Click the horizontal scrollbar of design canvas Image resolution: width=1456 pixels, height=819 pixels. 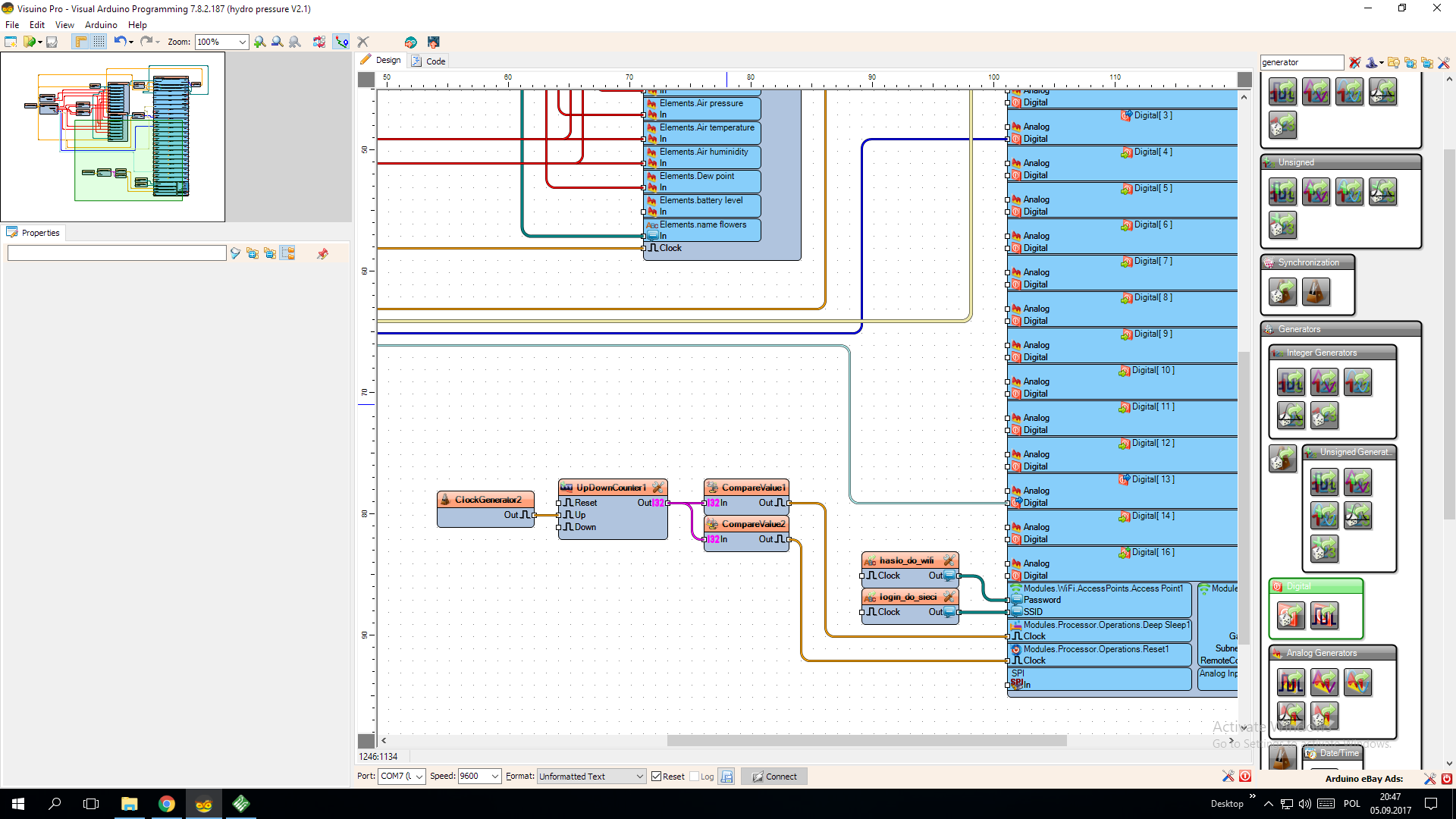[867, 740]
